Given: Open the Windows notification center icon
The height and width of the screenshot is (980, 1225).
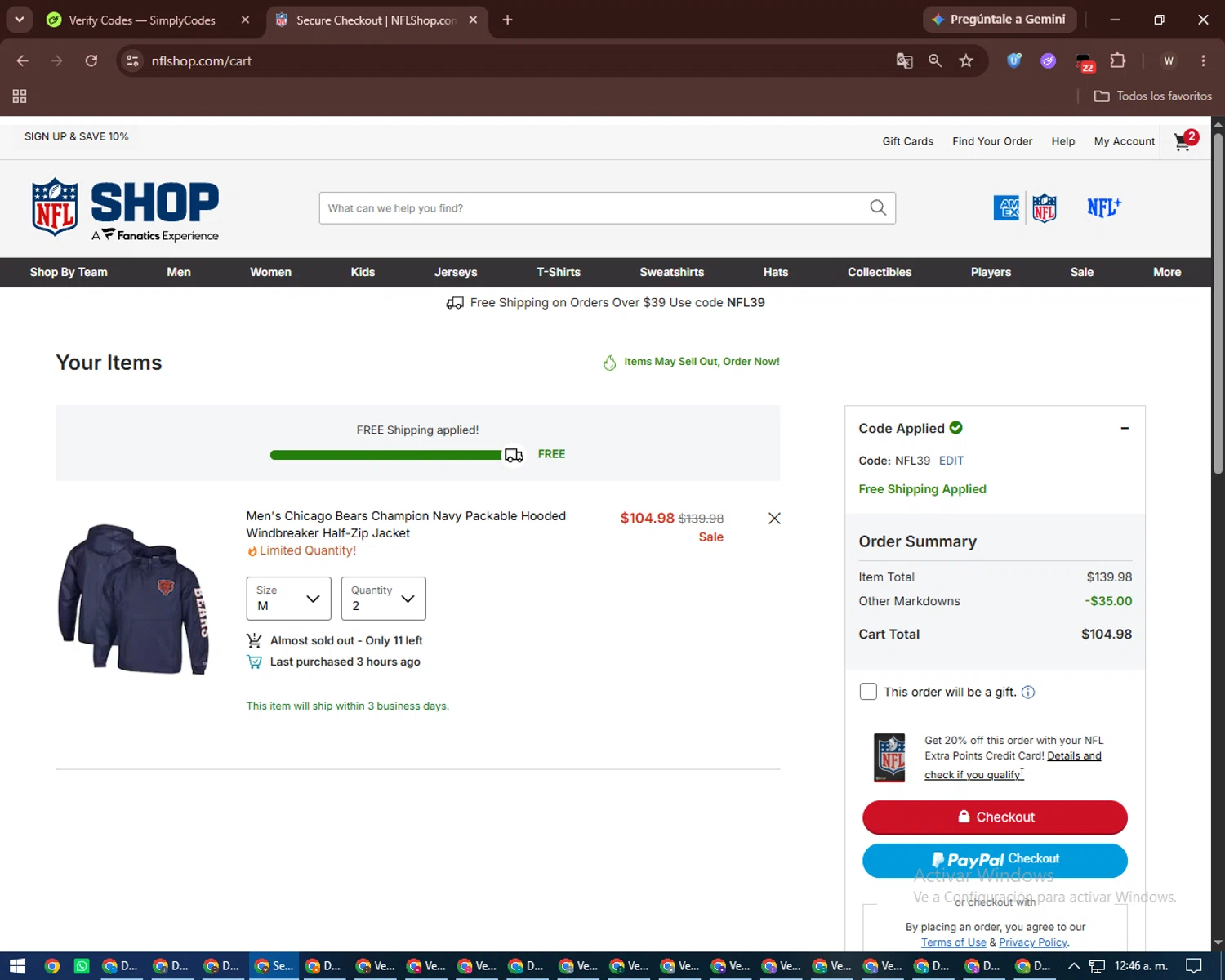Looking at the screenshot, I should 1194,966.
